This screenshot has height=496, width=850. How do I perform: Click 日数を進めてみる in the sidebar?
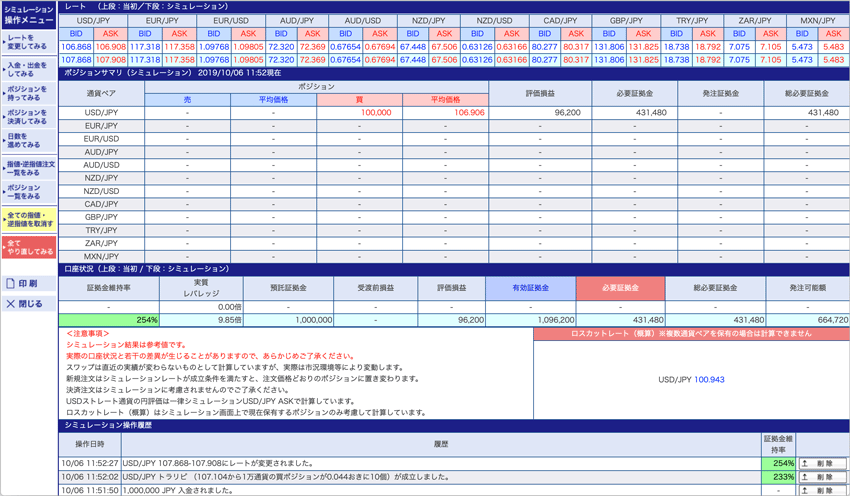tap(29, 141)
